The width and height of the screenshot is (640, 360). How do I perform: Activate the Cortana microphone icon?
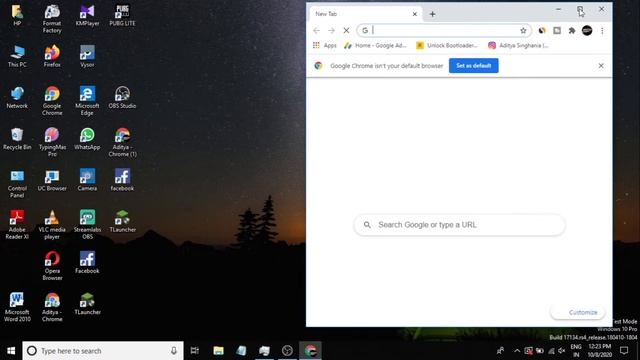[x=173, y=351]
